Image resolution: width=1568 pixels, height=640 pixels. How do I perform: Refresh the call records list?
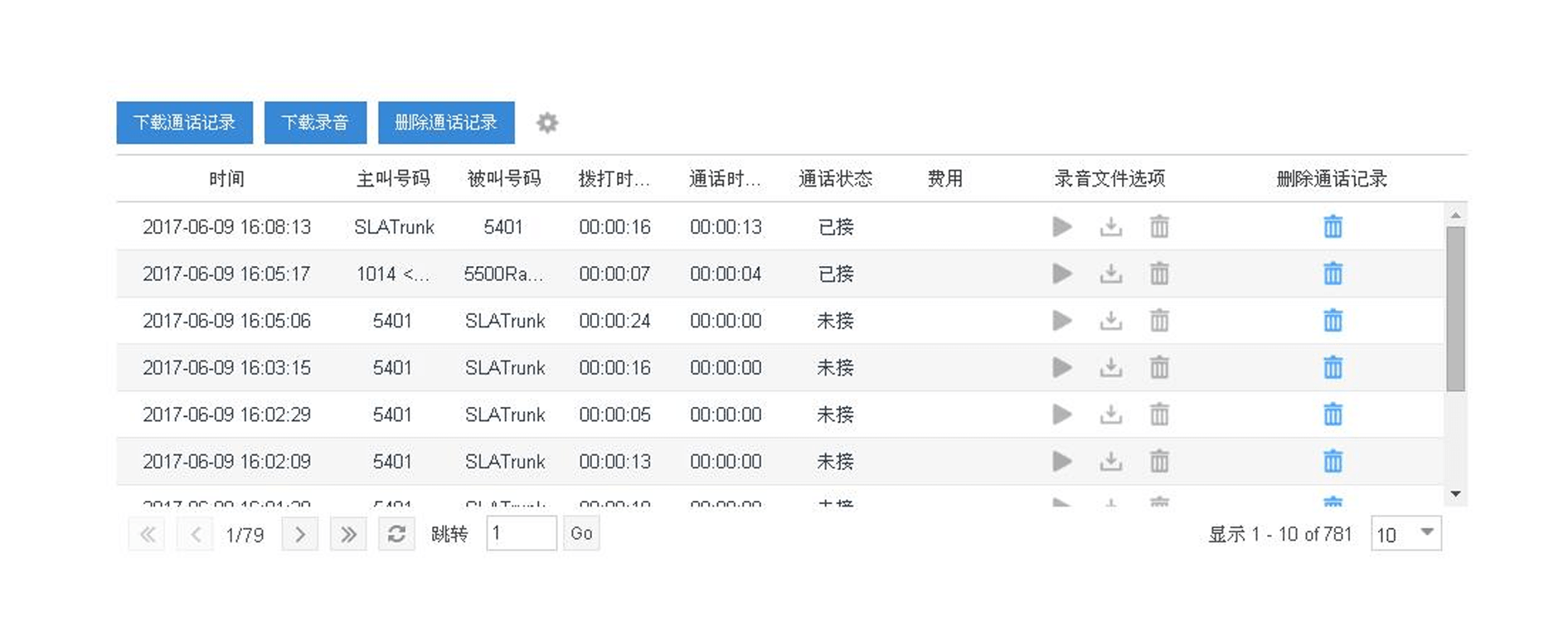(396, 534)
